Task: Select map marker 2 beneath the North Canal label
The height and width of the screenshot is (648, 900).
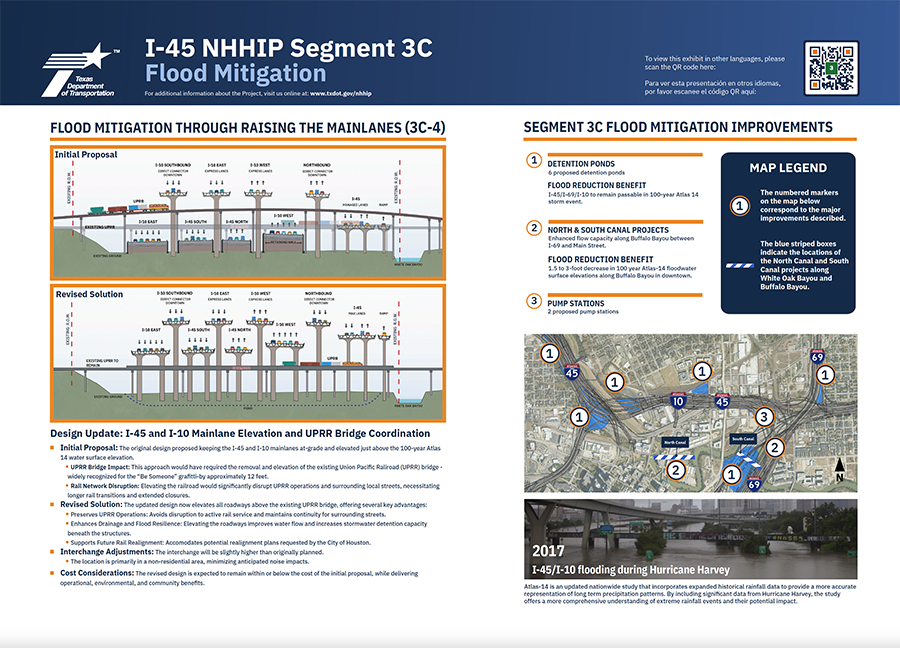Action: click(676, 471)
